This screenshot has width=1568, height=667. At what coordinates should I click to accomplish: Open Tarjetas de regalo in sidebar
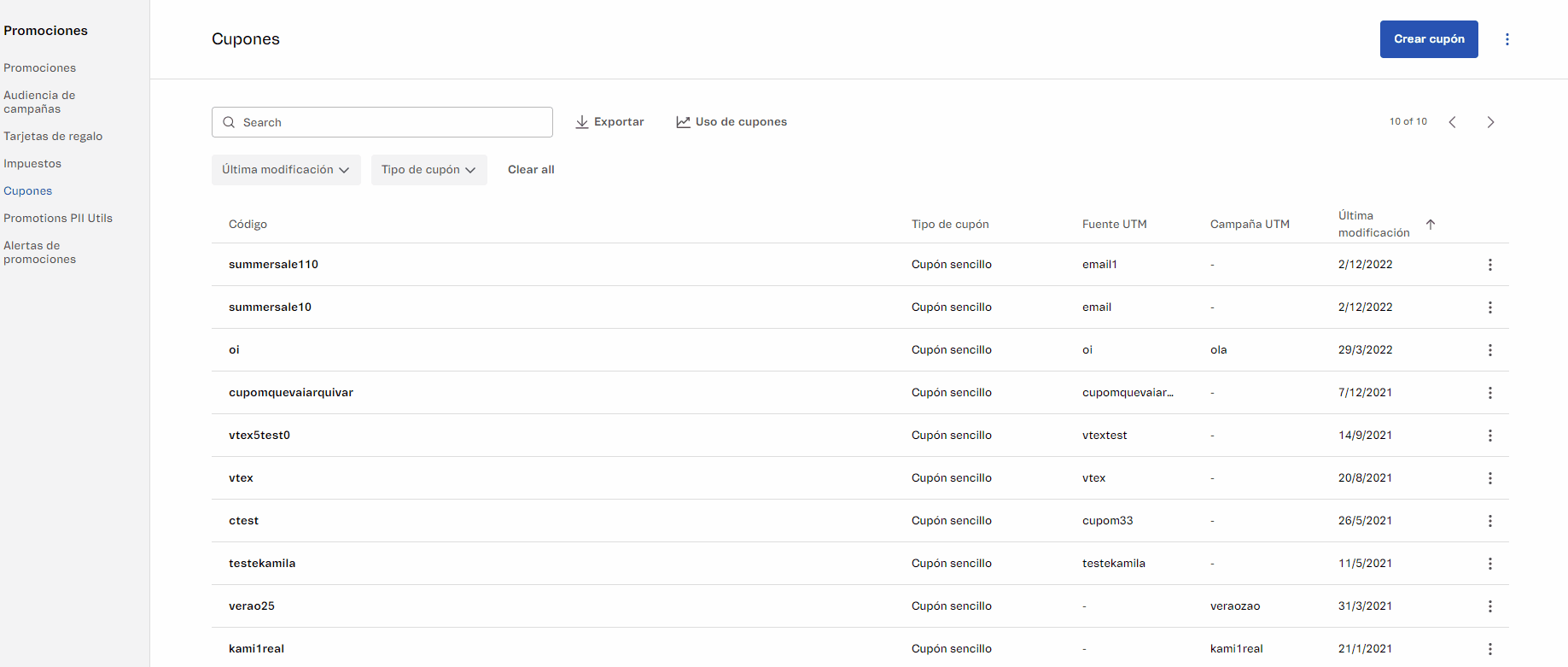point(53,137)
